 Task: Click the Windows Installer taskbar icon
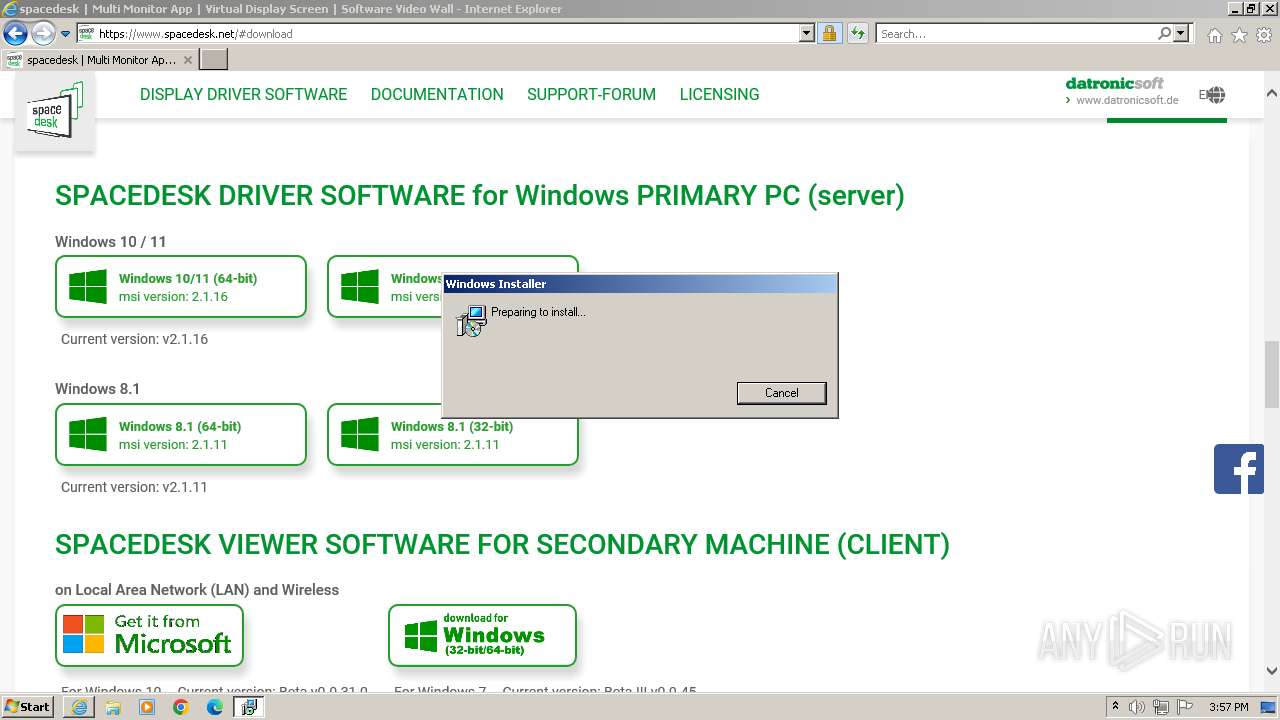248,707
